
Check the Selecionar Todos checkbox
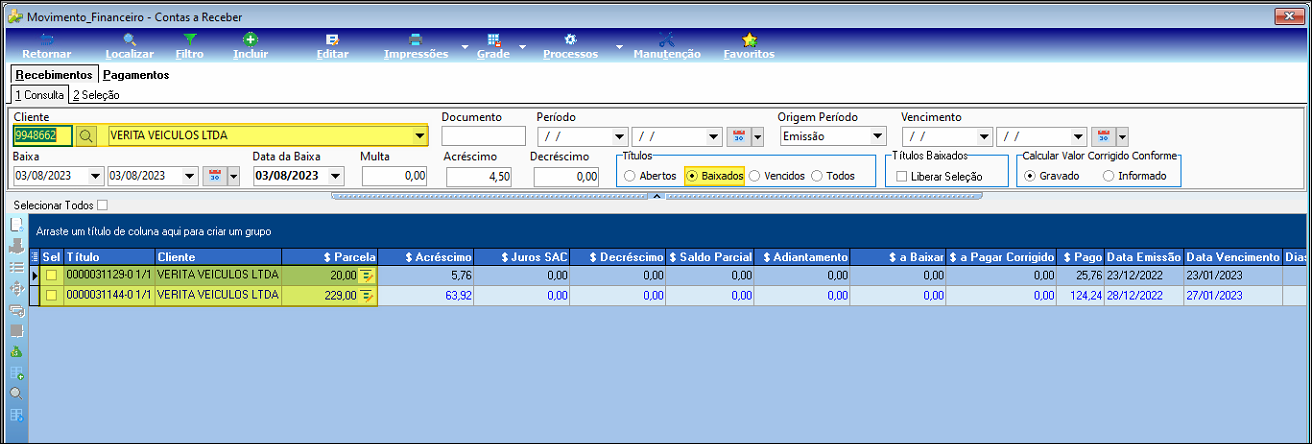coord(103,205)
